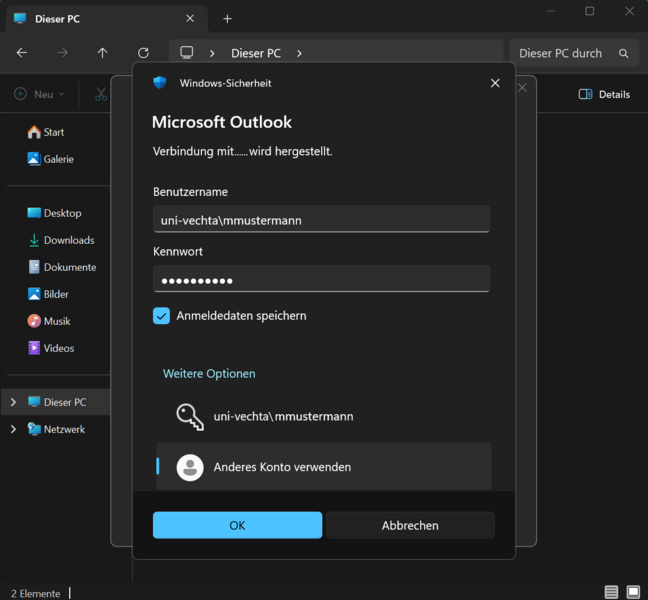Expand the Dieser PC tree node
The image size is (648, 600).
13,402
